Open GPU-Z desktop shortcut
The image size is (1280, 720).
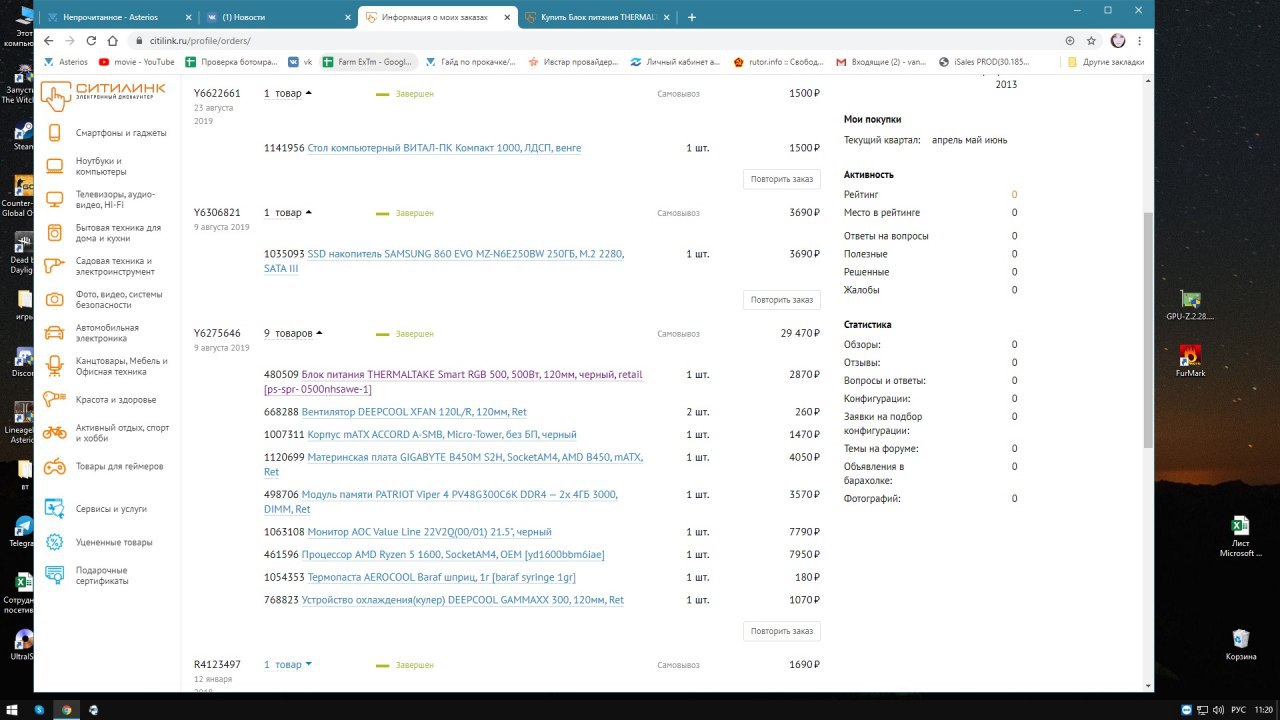click(1190, 305)
